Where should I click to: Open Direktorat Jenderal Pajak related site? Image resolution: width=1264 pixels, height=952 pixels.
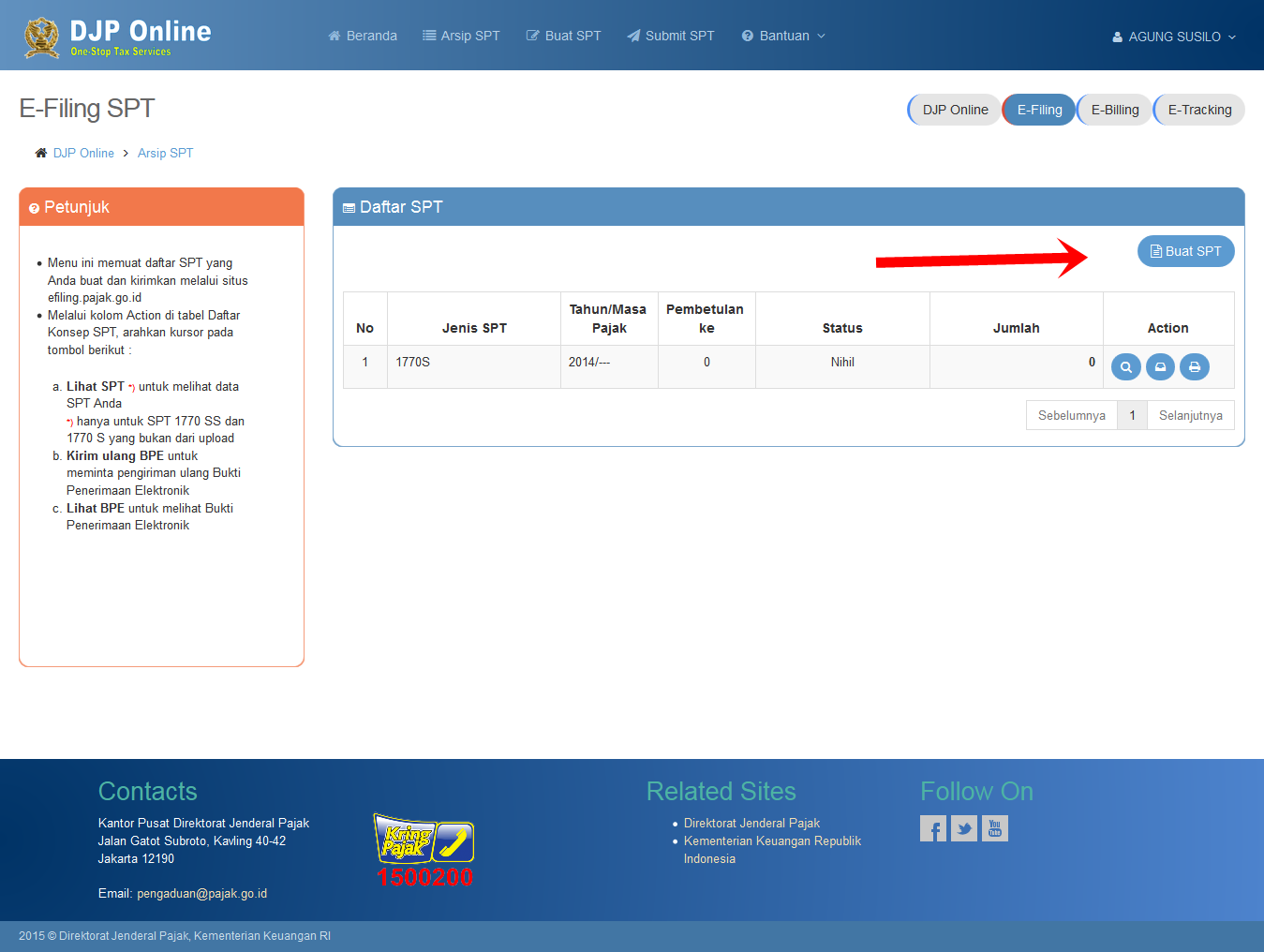751,823
